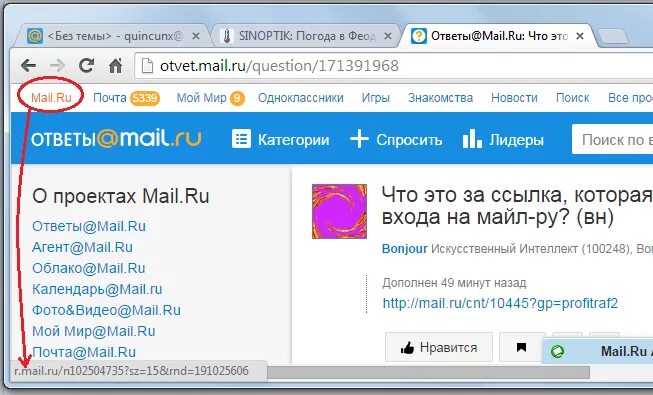Close the Без темы tab

tap(196, 36)
